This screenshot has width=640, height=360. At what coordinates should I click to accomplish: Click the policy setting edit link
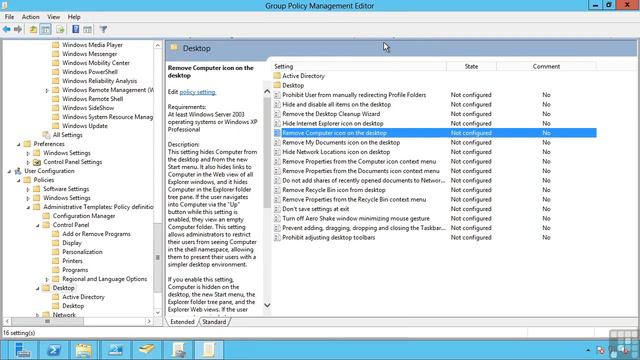pyautogui.click(x=198, y=92)
